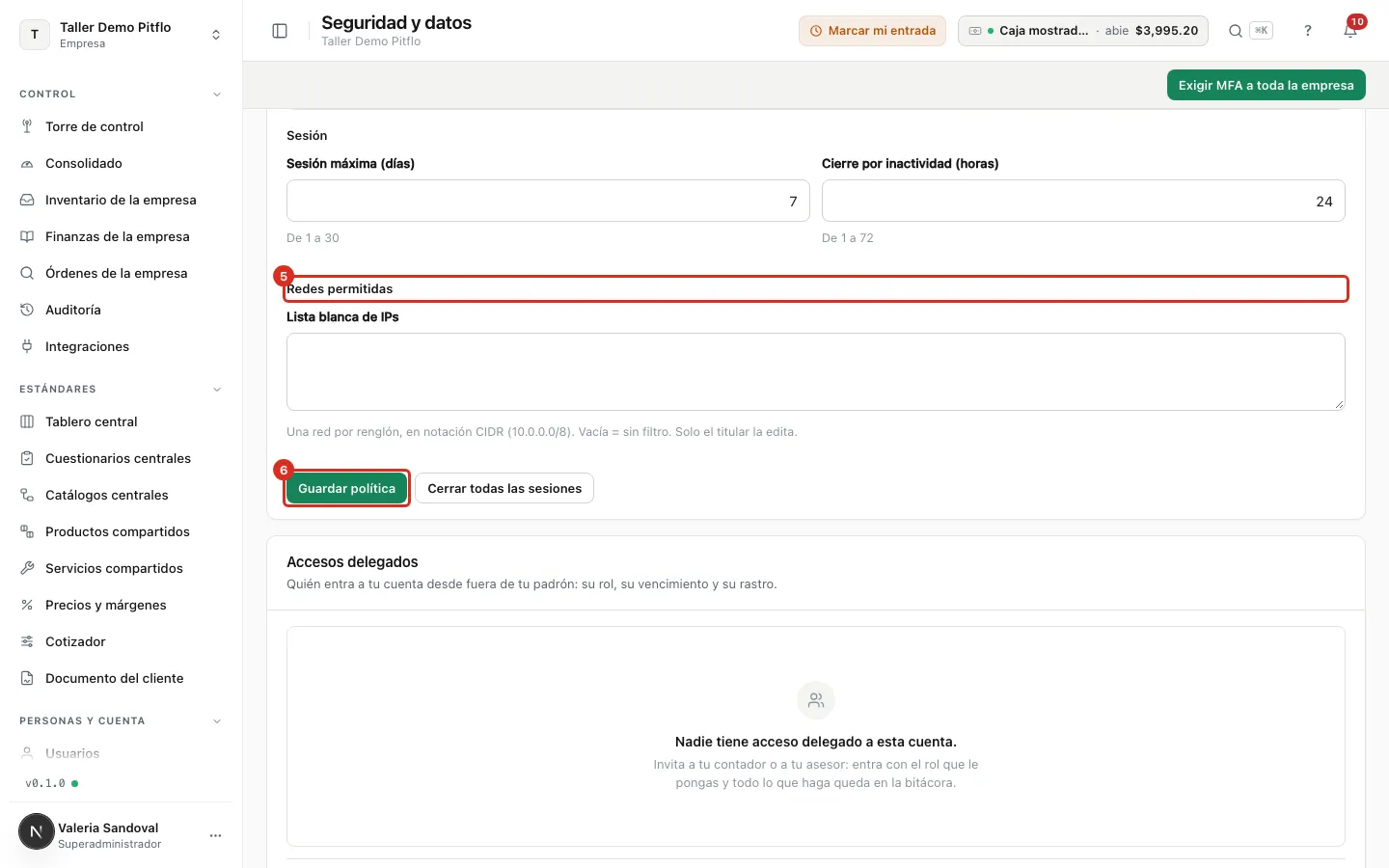Click the Torre de control tower icon
This screenshot has width=1389, height=868.
point(27,126)
